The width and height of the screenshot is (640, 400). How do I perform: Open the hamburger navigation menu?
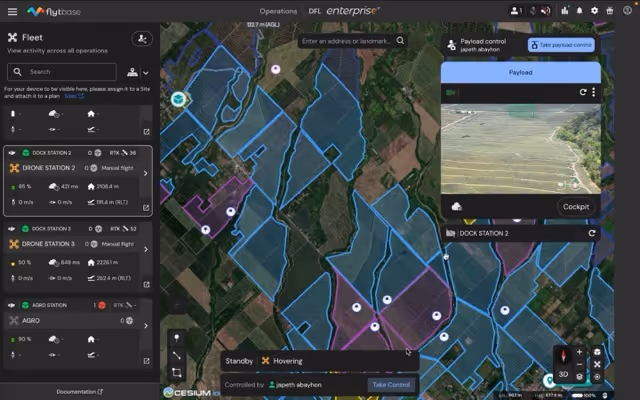[x=12, y=11]
